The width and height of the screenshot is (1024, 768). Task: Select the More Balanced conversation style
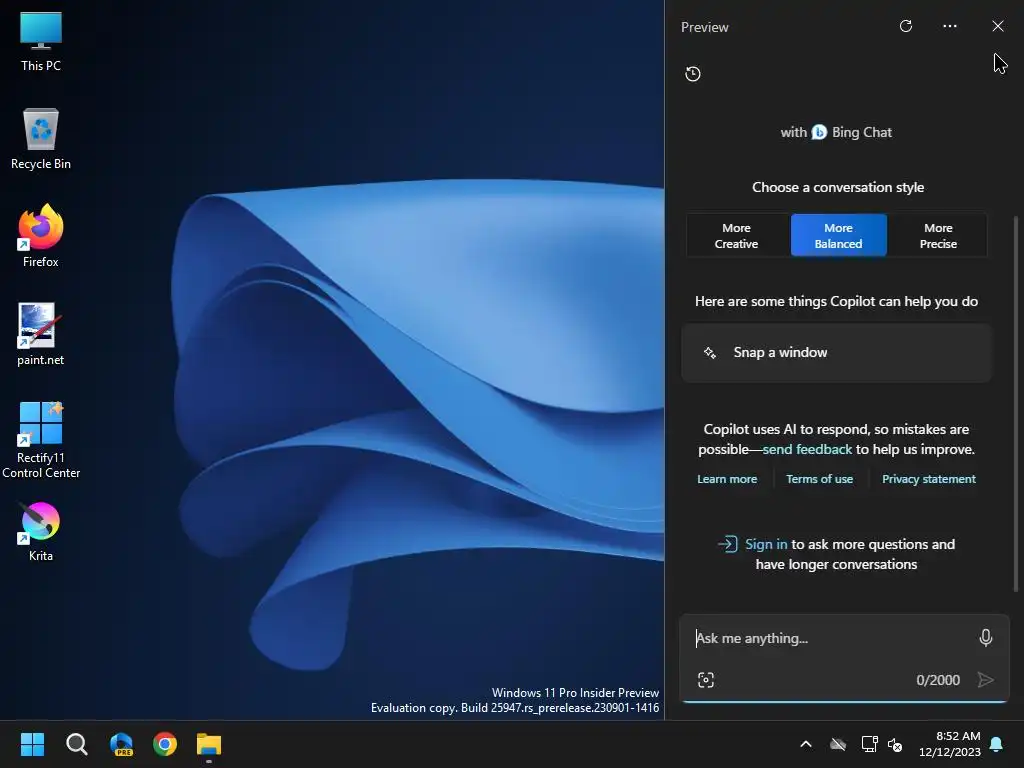pos(839,236)
